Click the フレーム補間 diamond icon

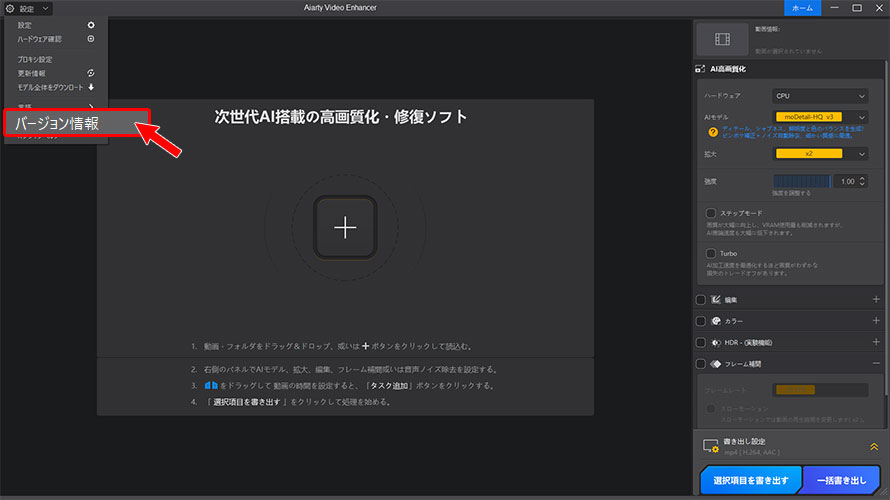716,364
